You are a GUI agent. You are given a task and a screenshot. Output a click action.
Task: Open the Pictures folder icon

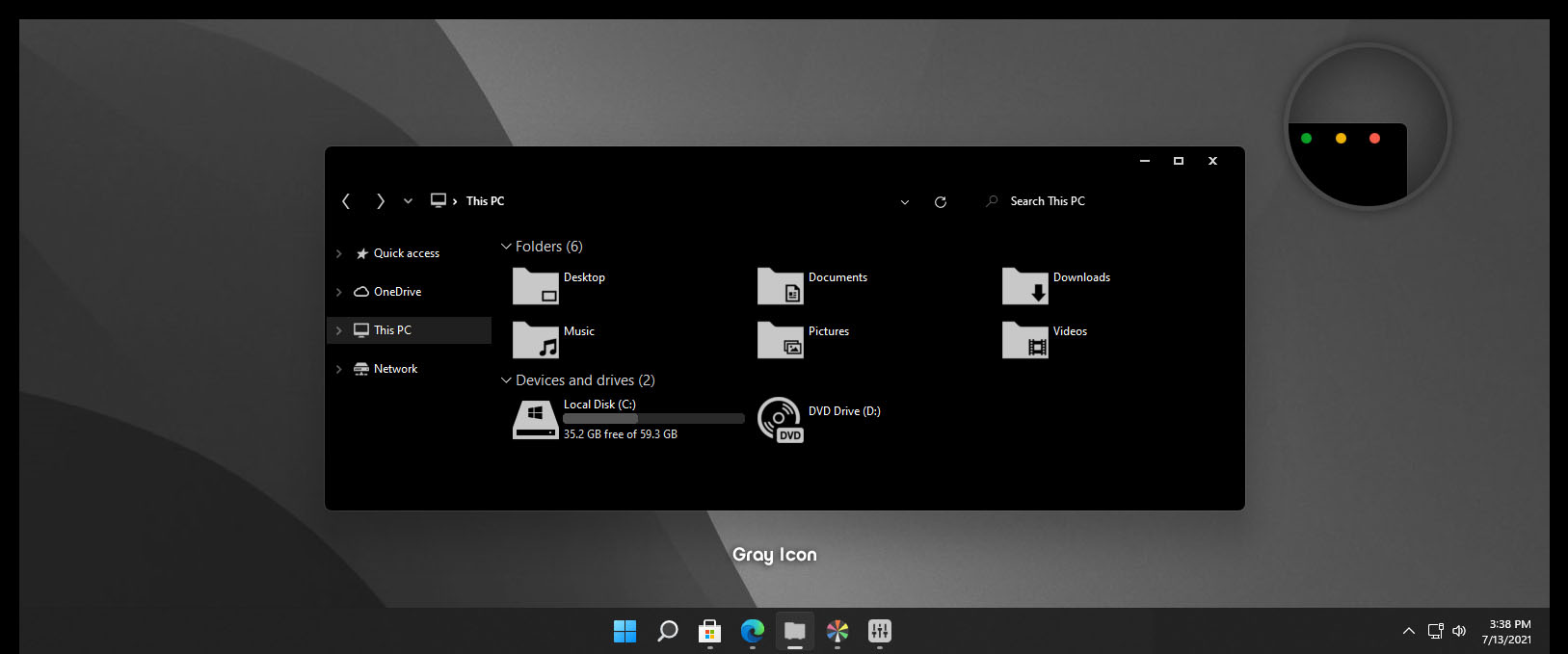(781, 340)
